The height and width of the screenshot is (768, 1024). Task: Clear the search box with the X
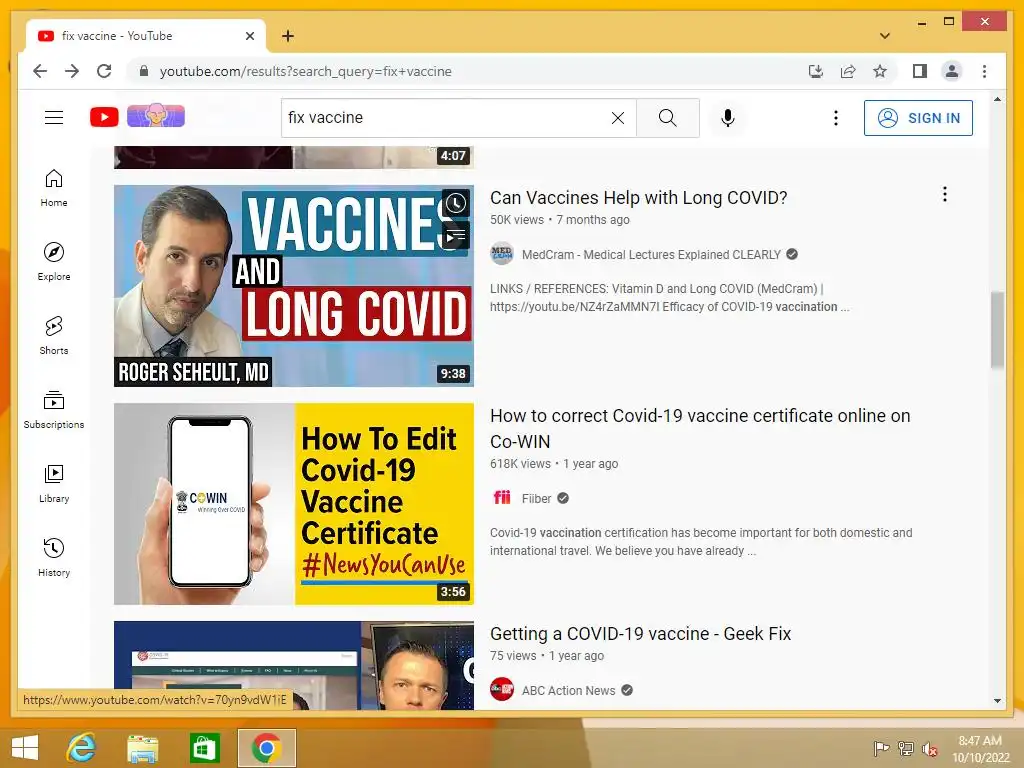(x=618, y=118)
